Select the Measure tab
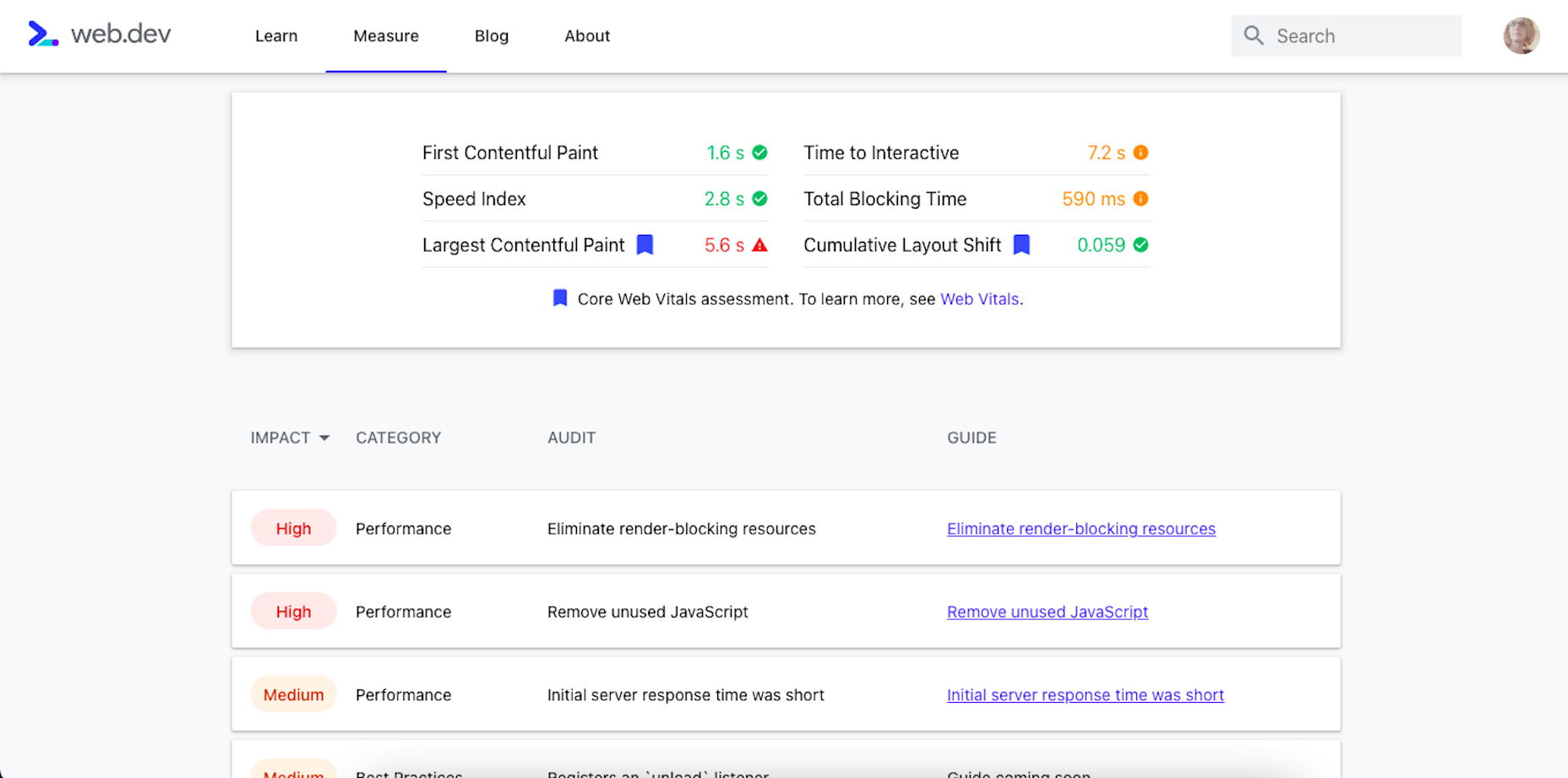This screenshot has width=1568, height=778. tap(386, 36)
